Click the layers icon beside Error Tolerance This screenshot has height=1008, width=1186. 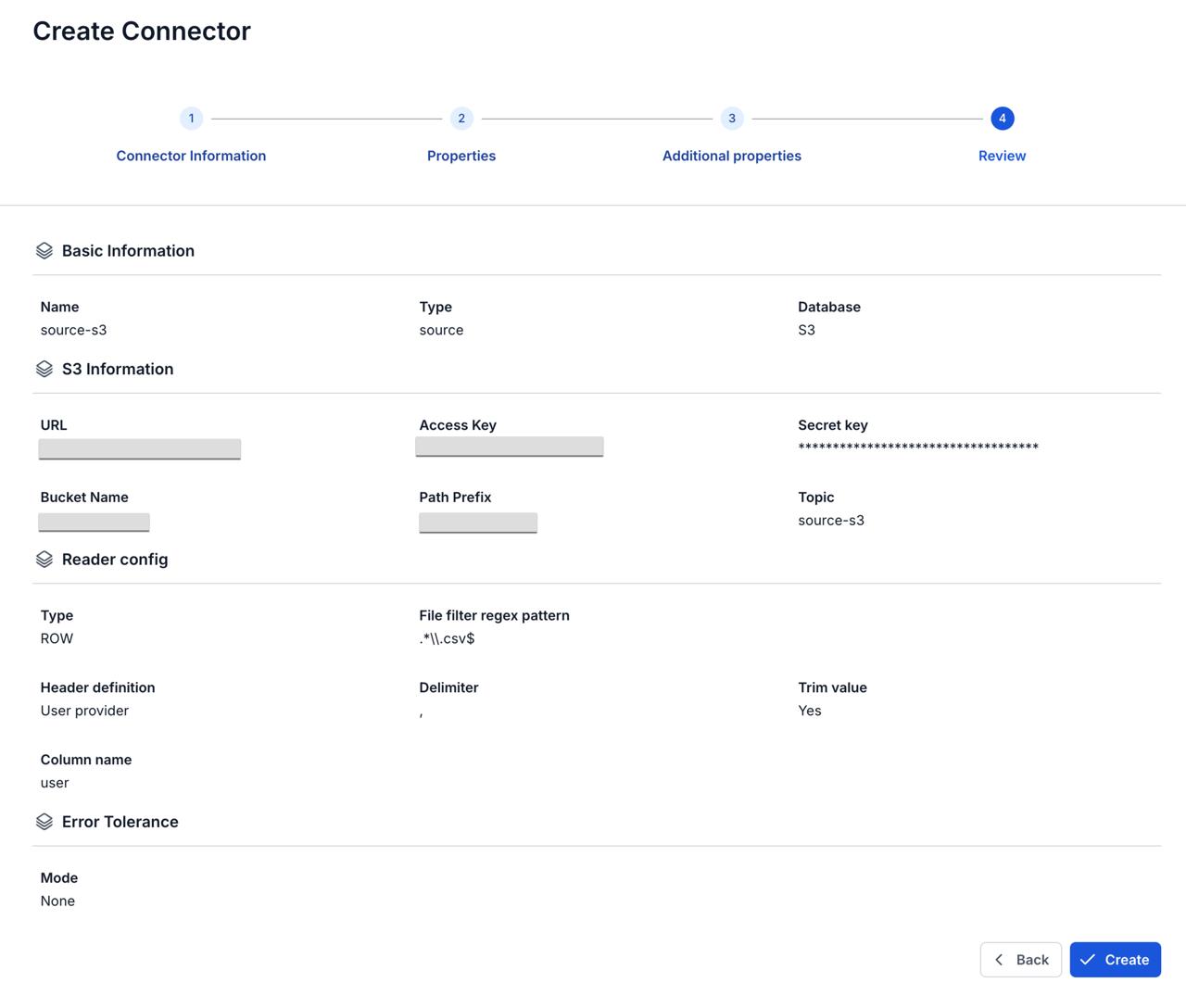(44, 822)
